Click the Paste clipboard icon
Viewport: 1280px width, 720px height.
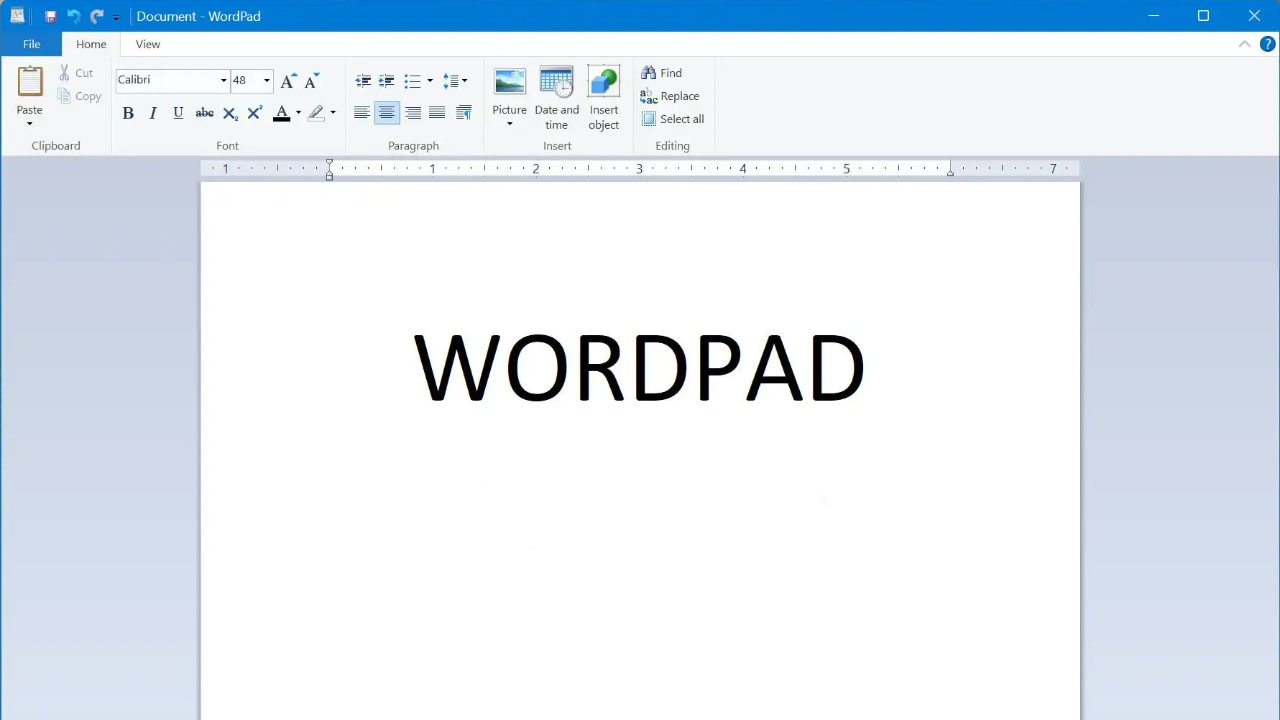[x=30, y=81]
